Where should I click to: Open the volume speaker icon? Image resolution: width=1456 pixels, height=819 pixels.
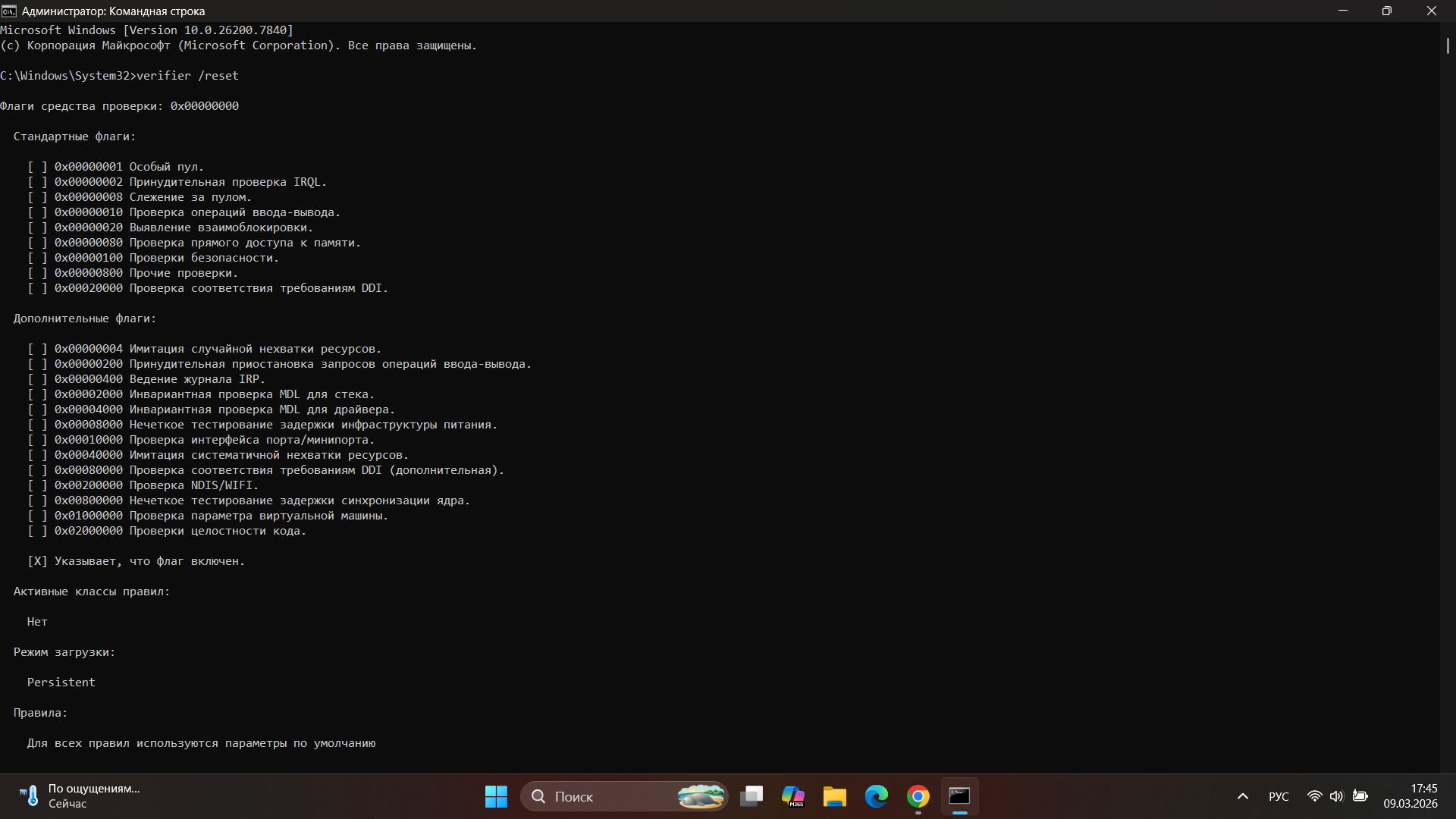(1336, 796)
